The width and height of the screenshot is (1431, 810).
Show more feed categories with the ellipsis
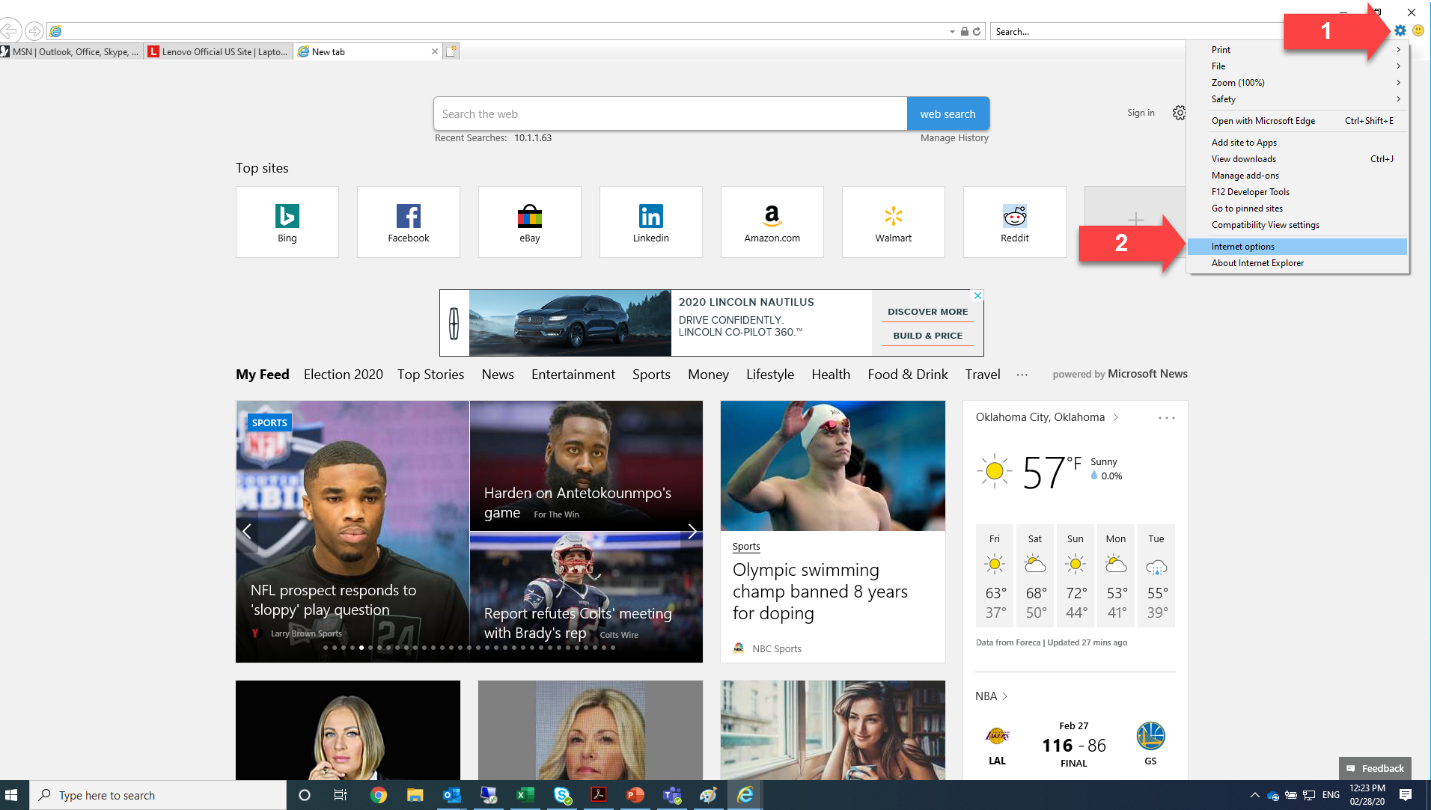coord(1022,374)
